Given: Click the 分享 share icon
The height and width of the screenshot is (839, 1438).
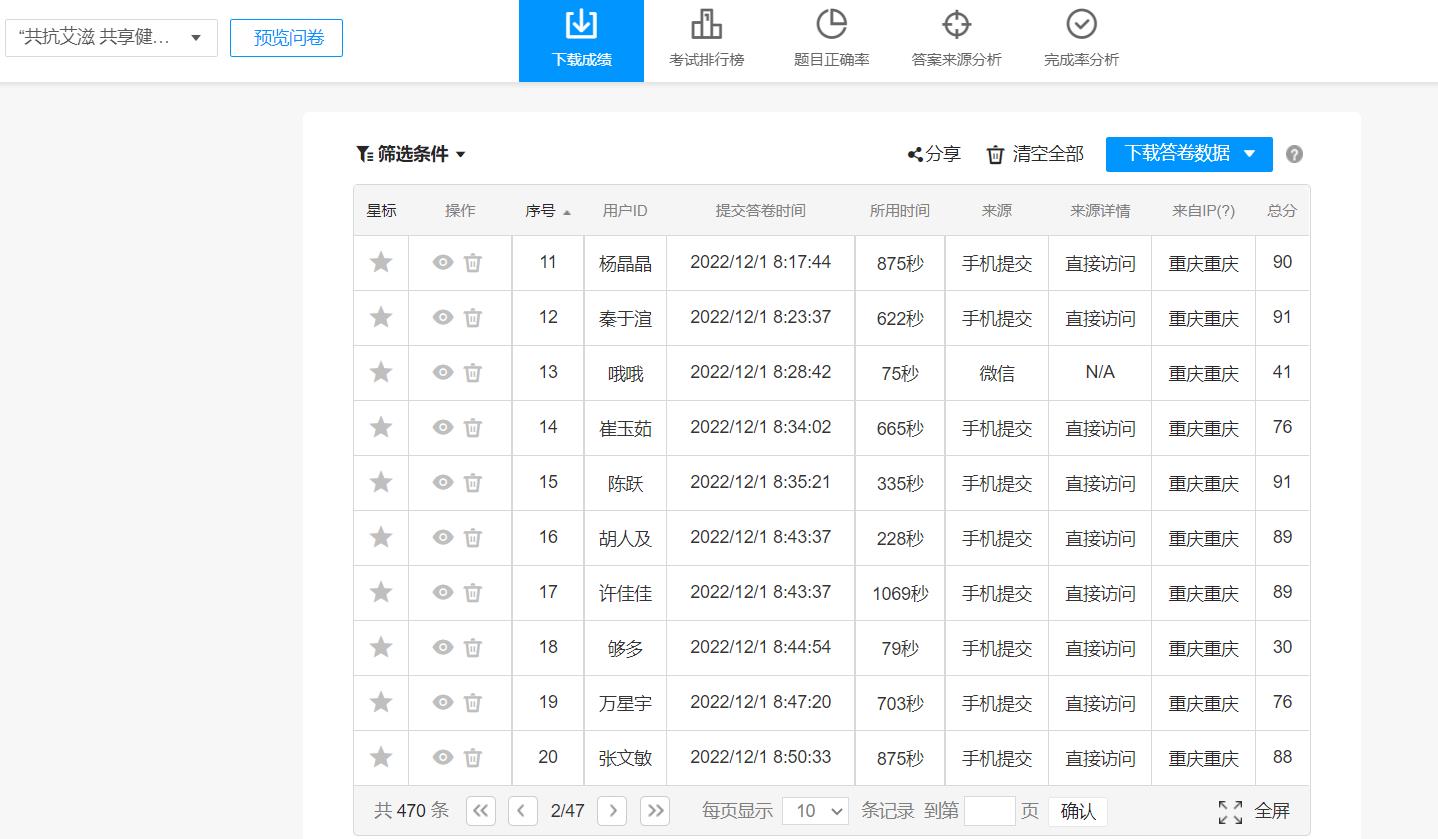Looking at the screenshot, I should coord(915,154).
